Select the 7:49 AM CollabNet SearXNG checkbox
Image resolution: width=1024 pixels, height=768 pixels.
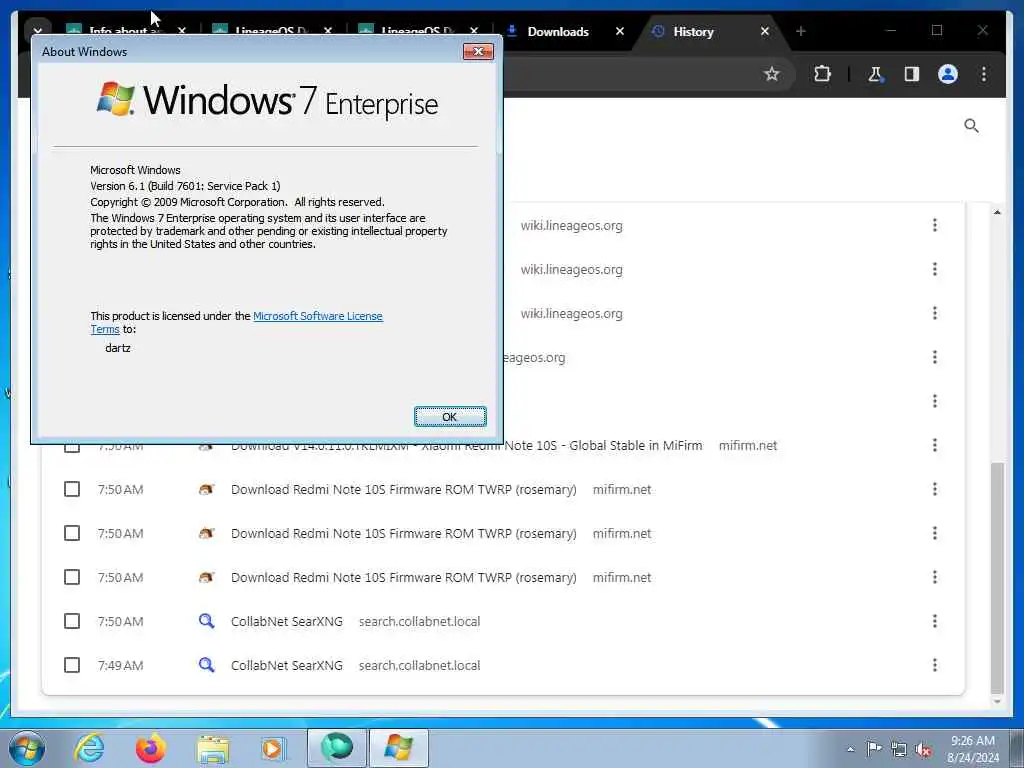72,665
